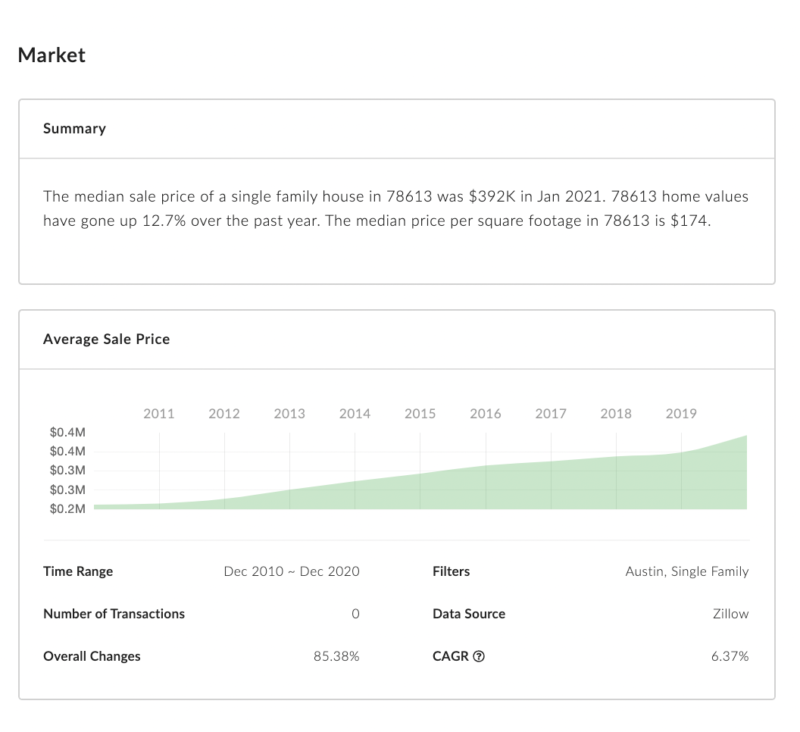
Task: Click the Dec 2010 ~ Dec 2020 time range
Action: pyautogui.click(x=293, y=571)
